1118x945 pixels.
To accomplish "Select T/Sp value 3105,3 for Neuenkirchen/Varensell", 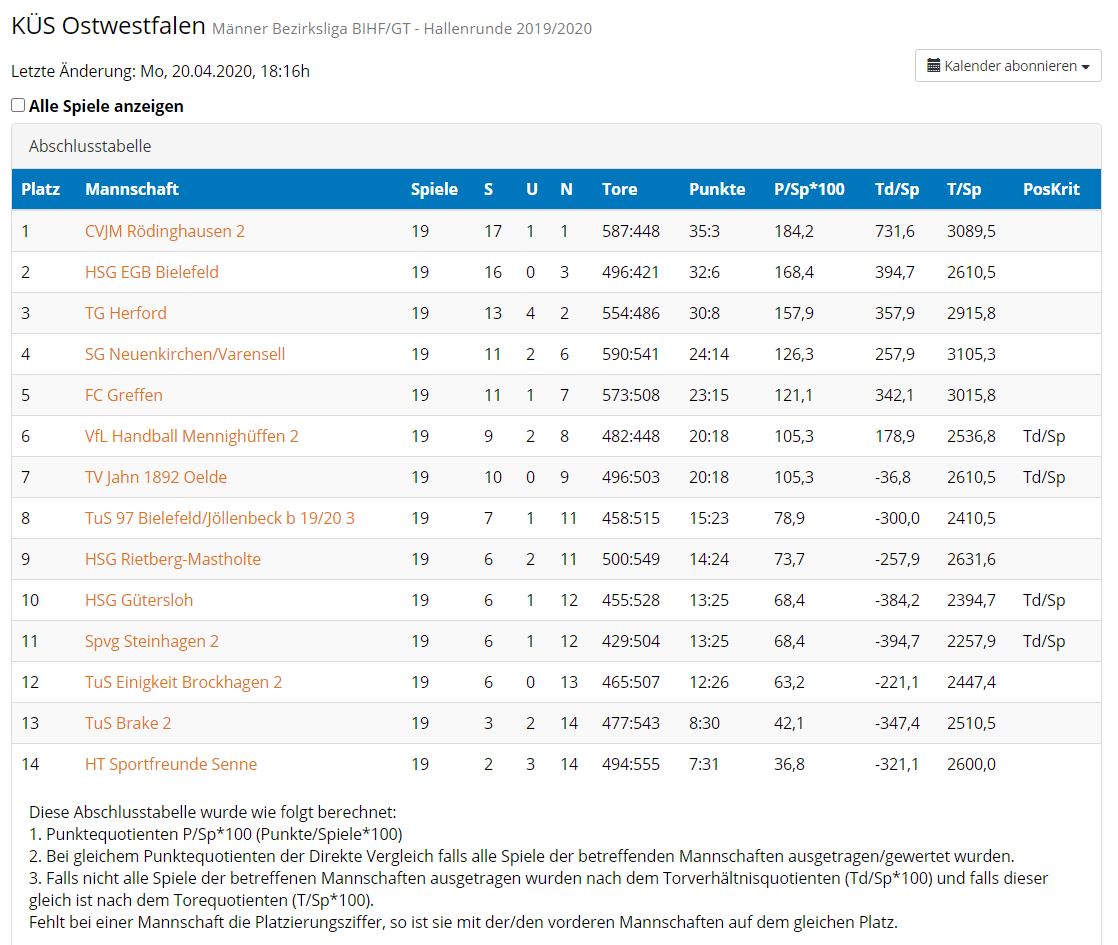I will (971, 354).
